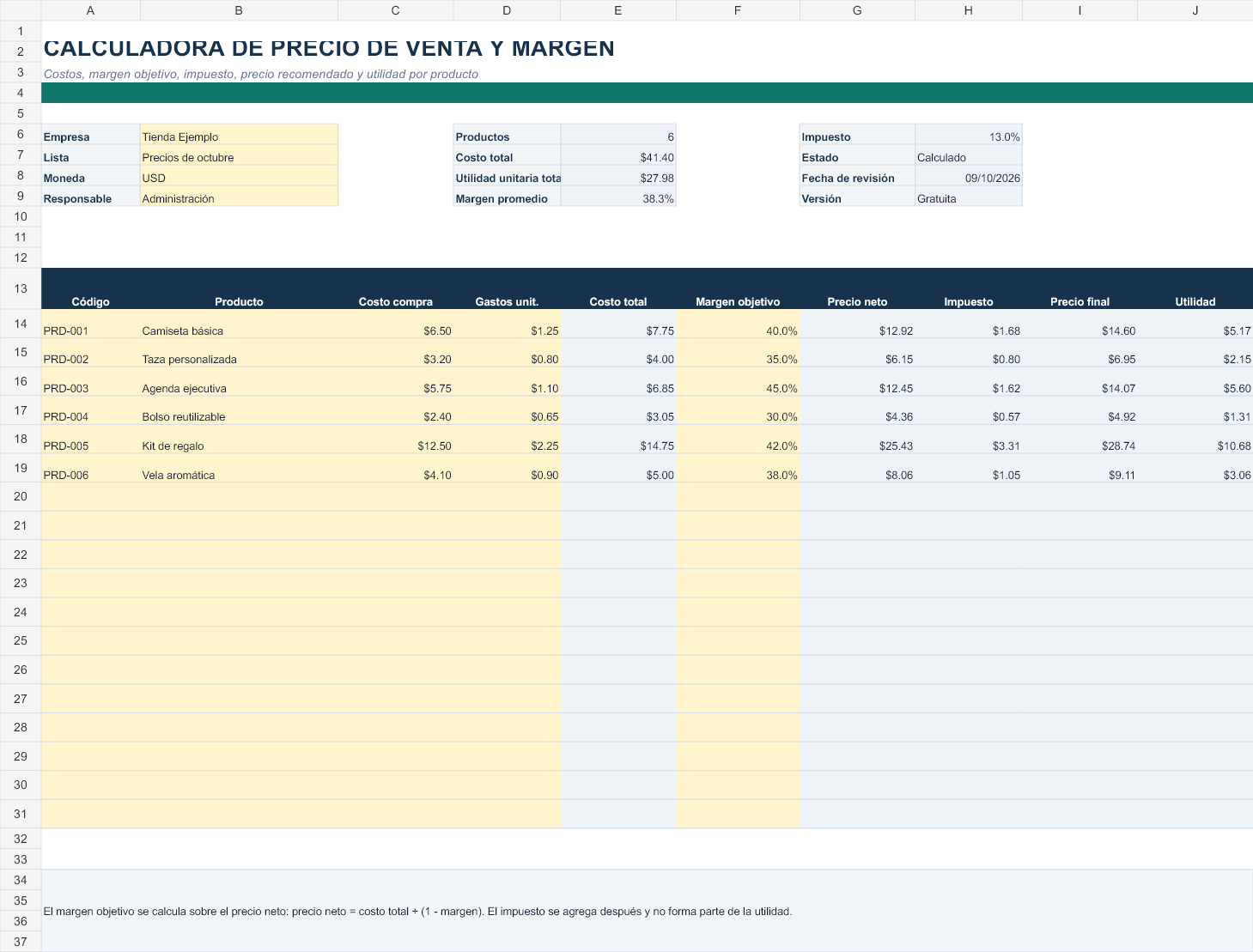The width and height of the screenshot is (1253, 952).
Task: Click the title 'CALCULADORA DE PRECIO DE VENTA Y MARGEN'
Action: [329, 48]
